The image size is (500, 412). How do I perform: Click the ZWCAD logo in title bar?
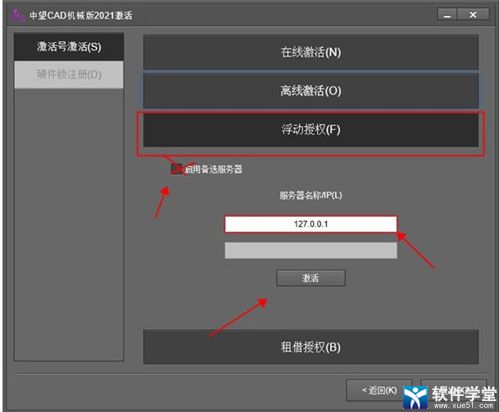click(17, 15)
